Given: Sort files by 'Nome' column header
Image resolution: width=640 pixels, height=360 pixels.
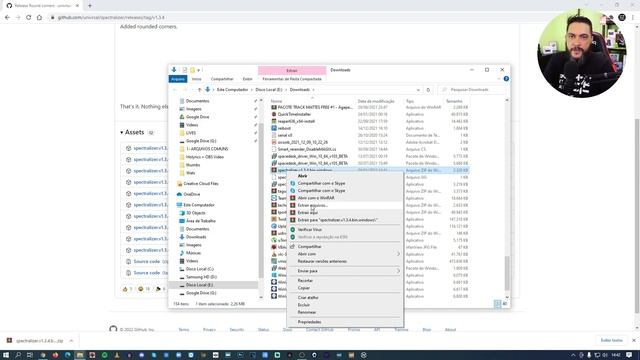Looking at the screenshot, I should pyautogui.click(x=276, y=101).
